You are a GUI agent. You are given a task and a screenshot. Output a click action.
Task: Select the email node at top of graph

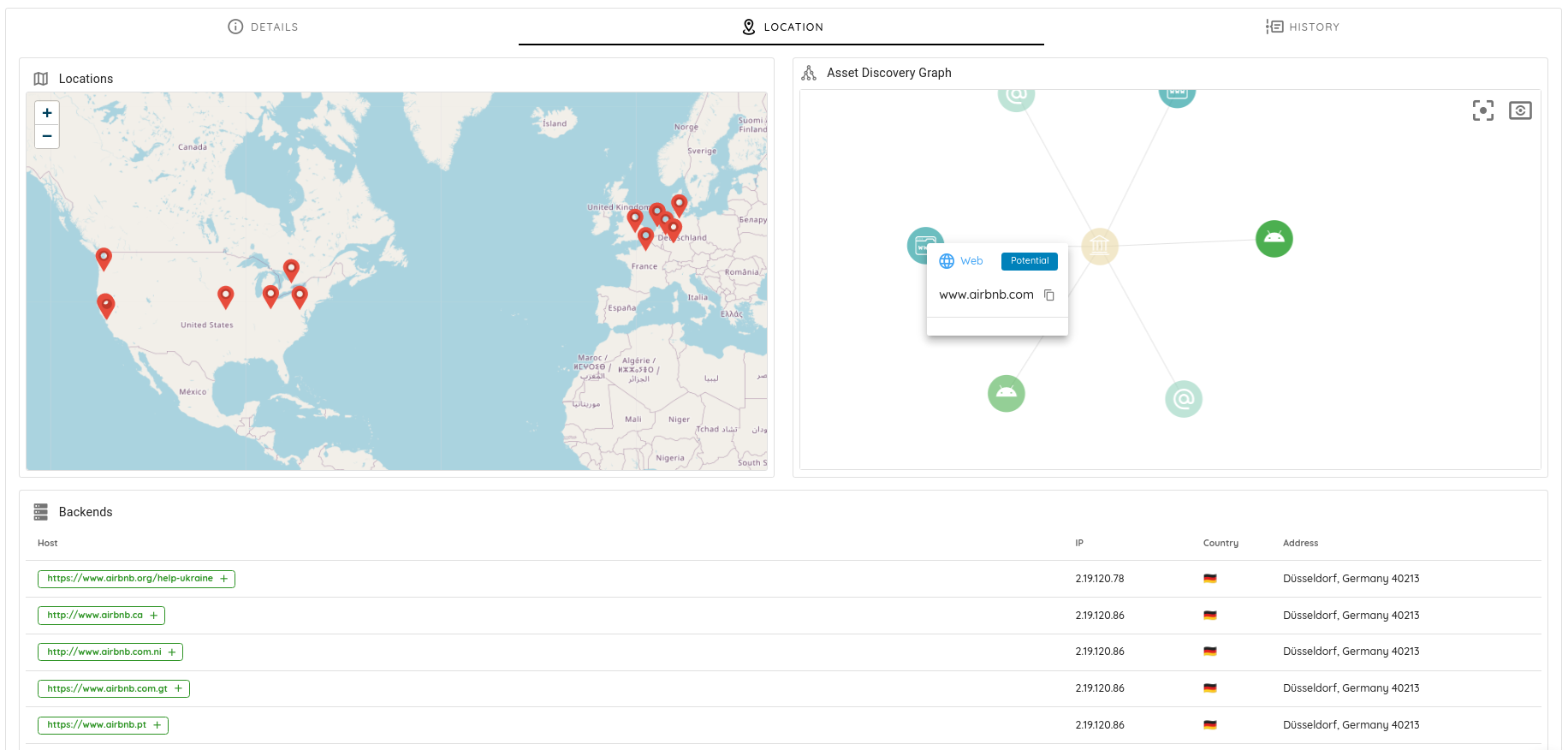(1016, 97)
